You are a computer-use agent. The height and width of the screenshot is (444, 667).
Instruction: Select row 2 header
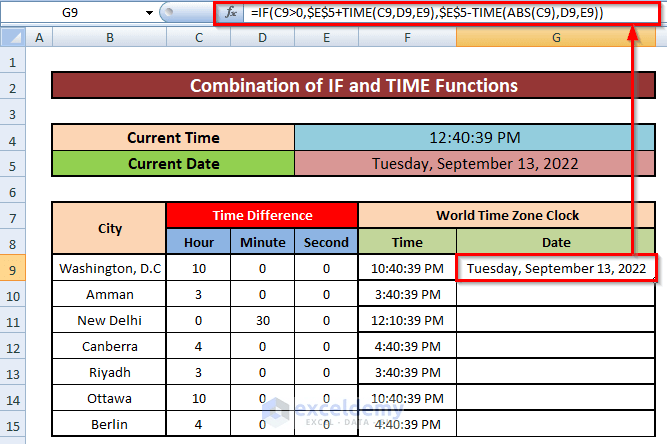tap(13, 88)
